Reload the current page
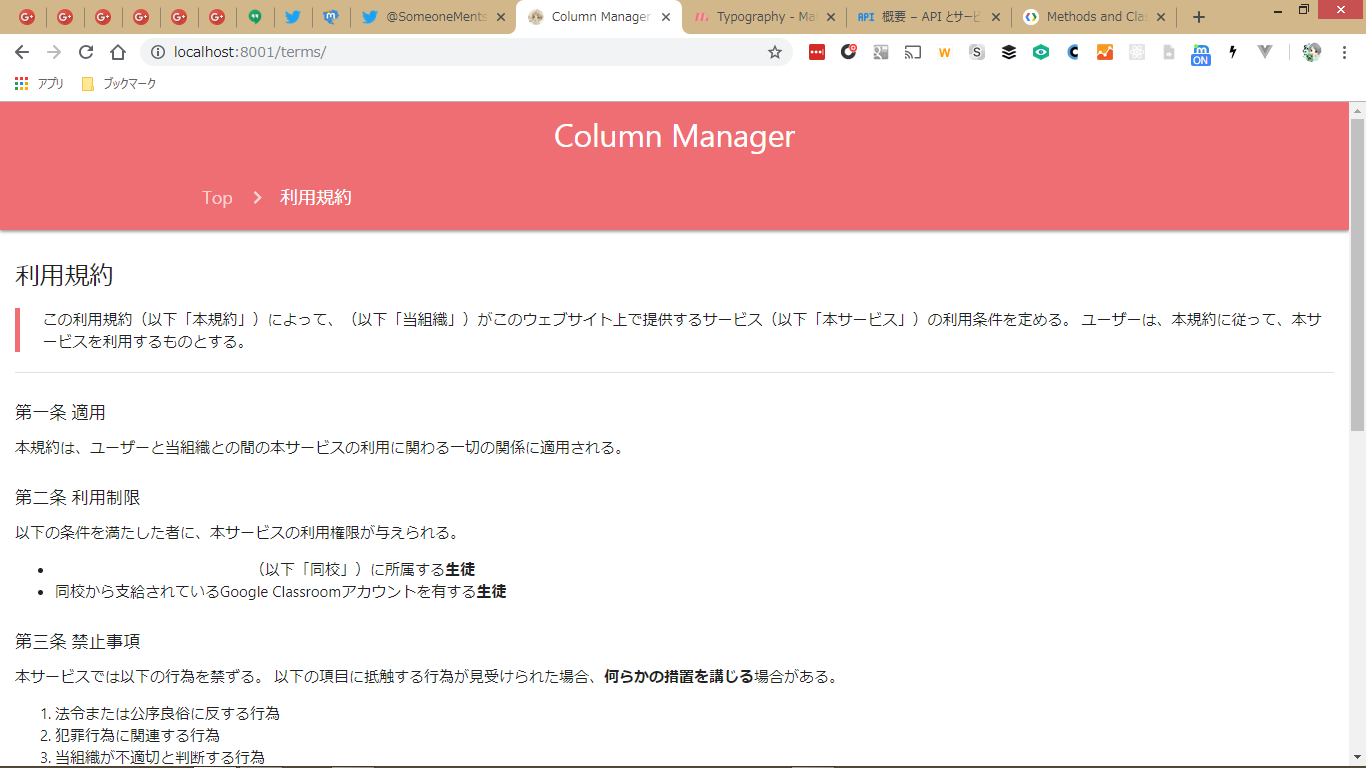1366x768 pixels. (x=86, y=52)
